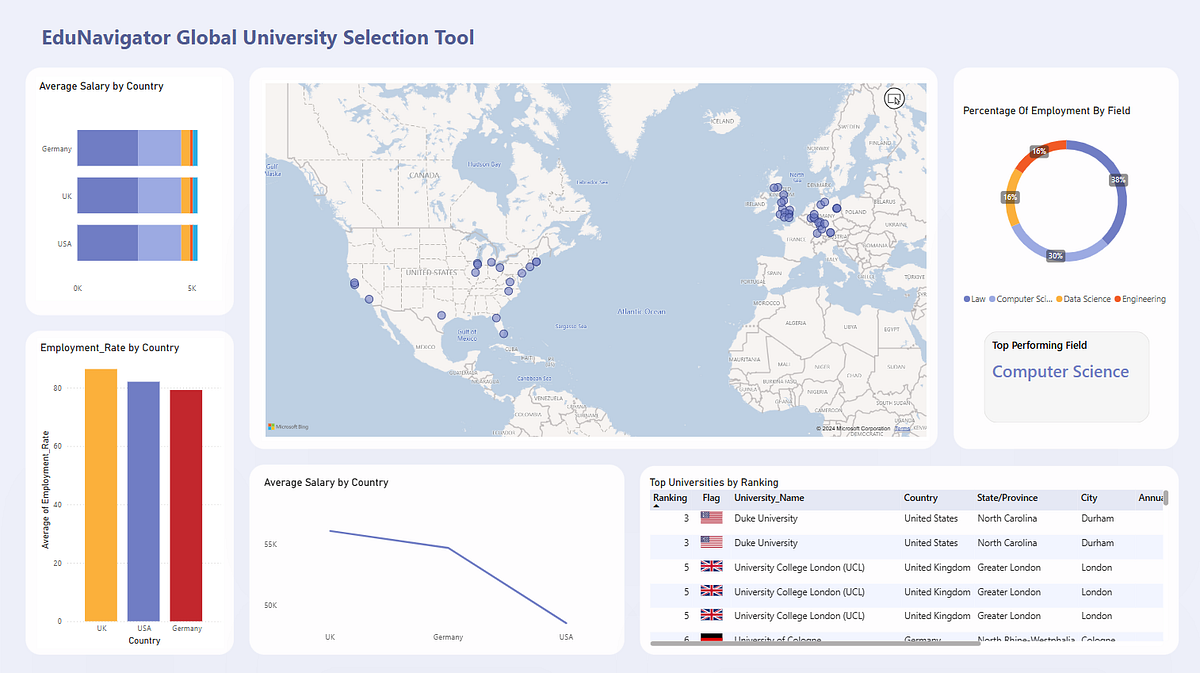Click the ascending sort arrow under Ranking header
The image size is (1200, 673).
[657, 507]
